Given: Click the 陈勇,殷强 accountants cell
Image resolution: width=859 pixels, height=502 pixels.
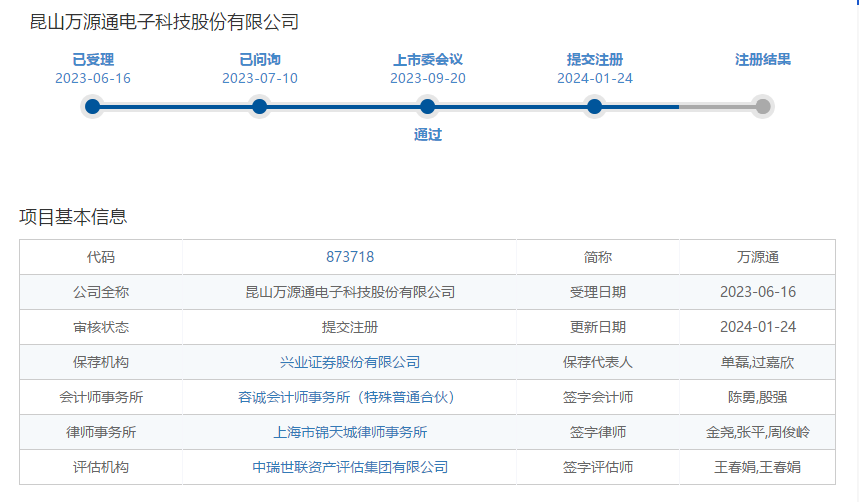Looking at the screenshot, I should click(757, 397).
